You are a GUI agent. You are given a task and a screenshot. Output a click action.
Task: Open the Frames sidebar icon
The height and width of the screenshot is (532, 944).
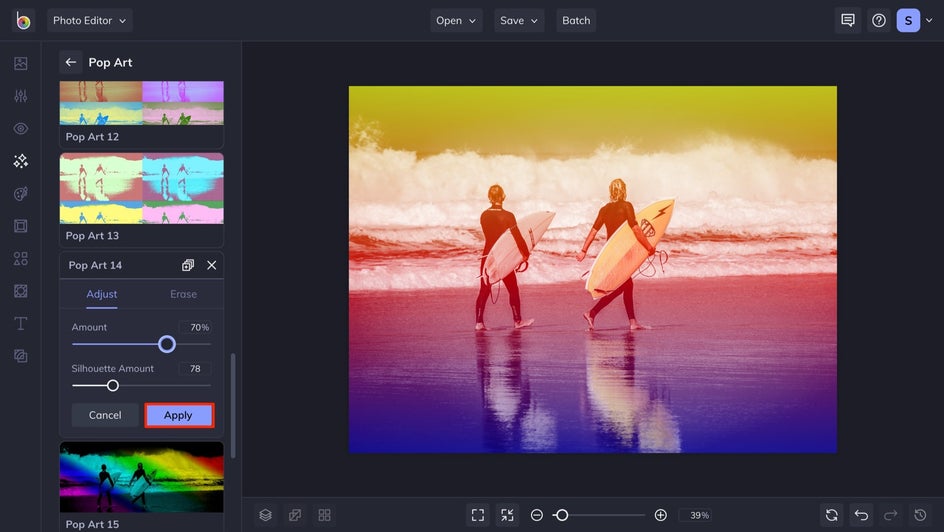tap(20, 226)
